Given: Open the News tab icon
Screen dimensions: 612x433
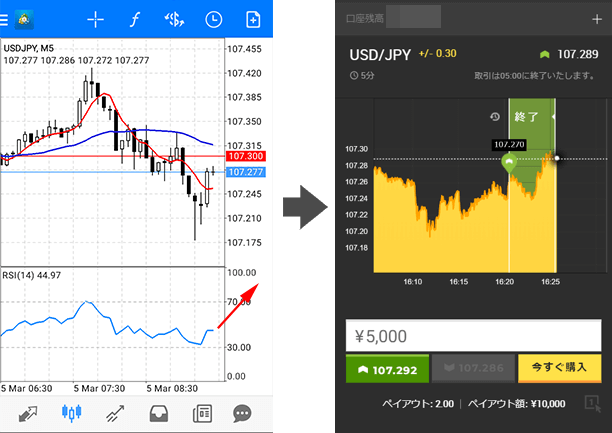Looking at the screenshot, I should [x=200, y=413].
